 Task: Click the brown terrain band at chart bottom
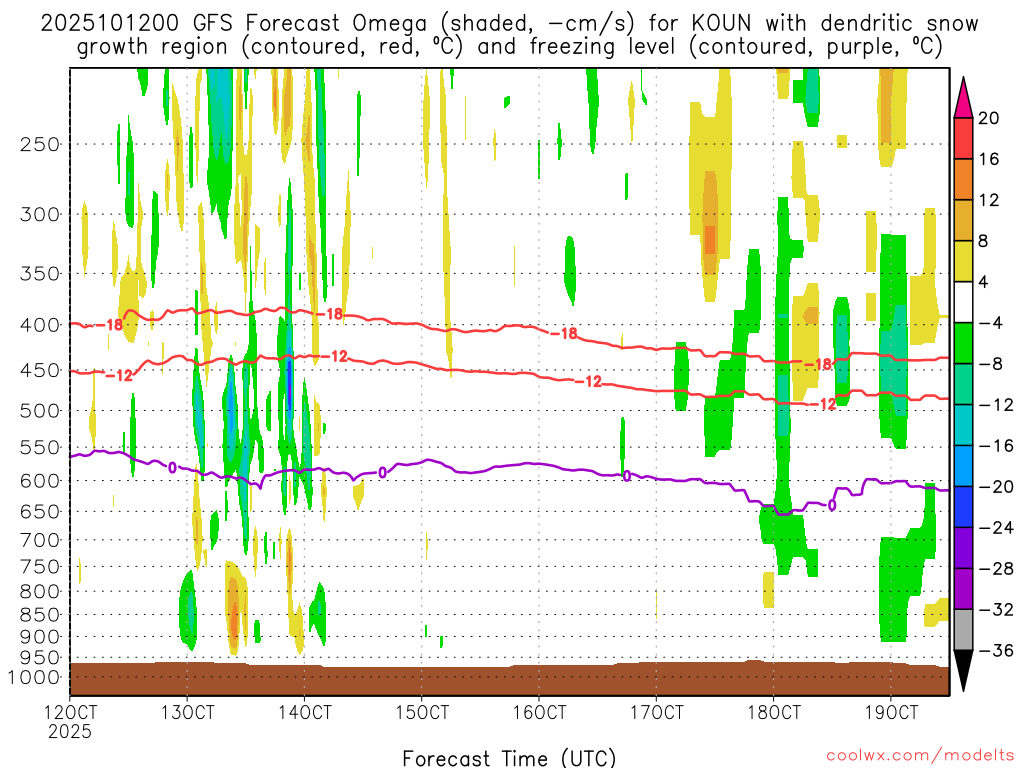coord(509,679)
